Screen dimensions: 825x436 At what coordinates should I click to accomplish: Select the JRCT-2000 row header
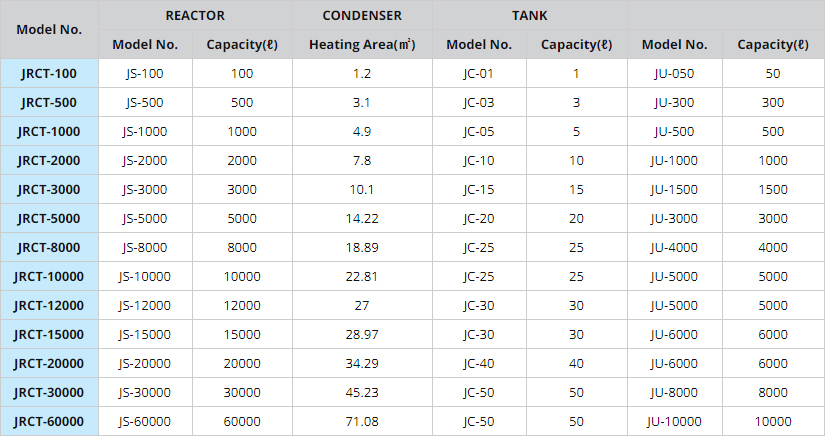pos(49,160)
